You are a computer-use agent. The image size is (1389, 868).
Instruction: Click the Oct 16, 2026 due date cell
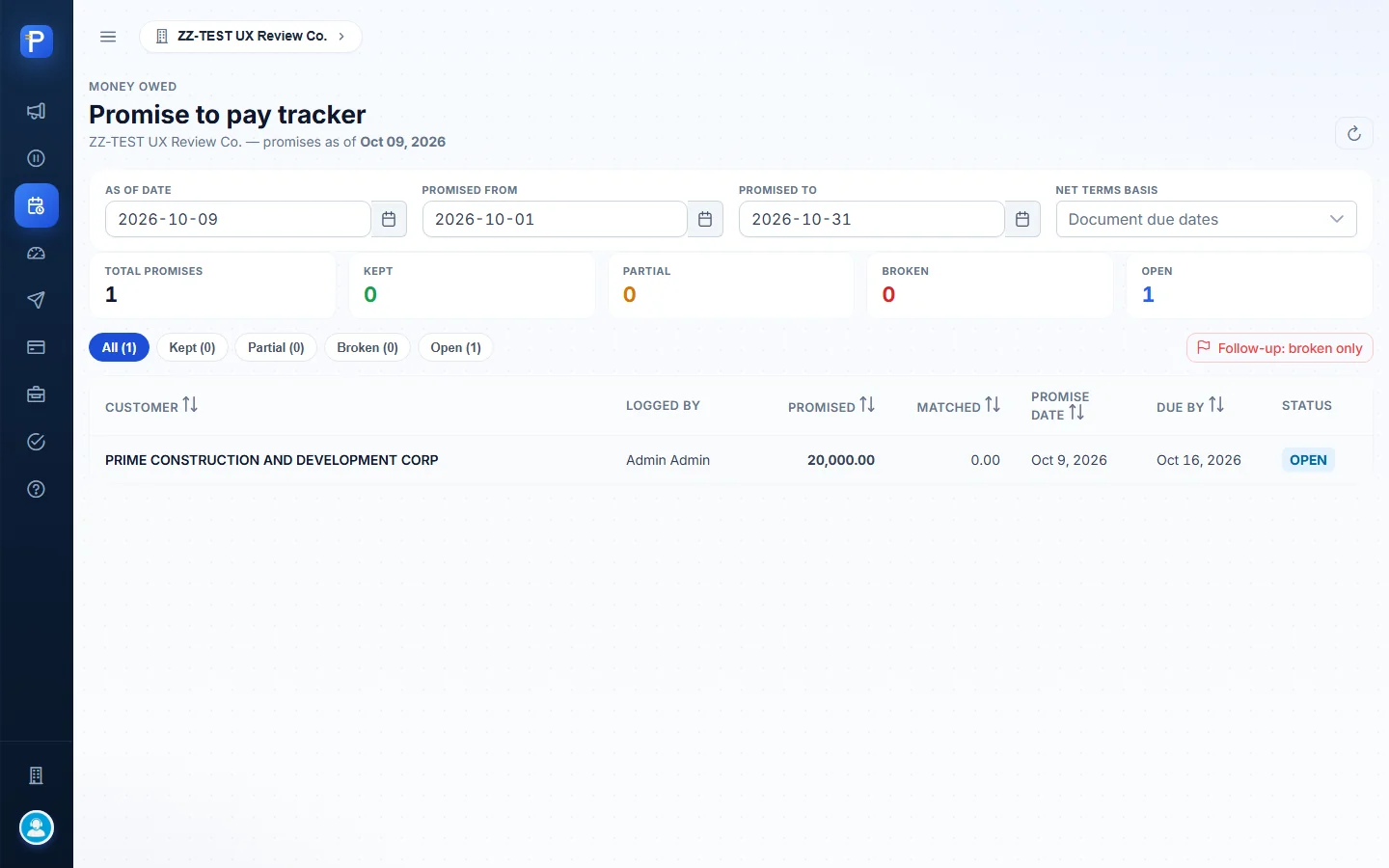point(1199,460)
